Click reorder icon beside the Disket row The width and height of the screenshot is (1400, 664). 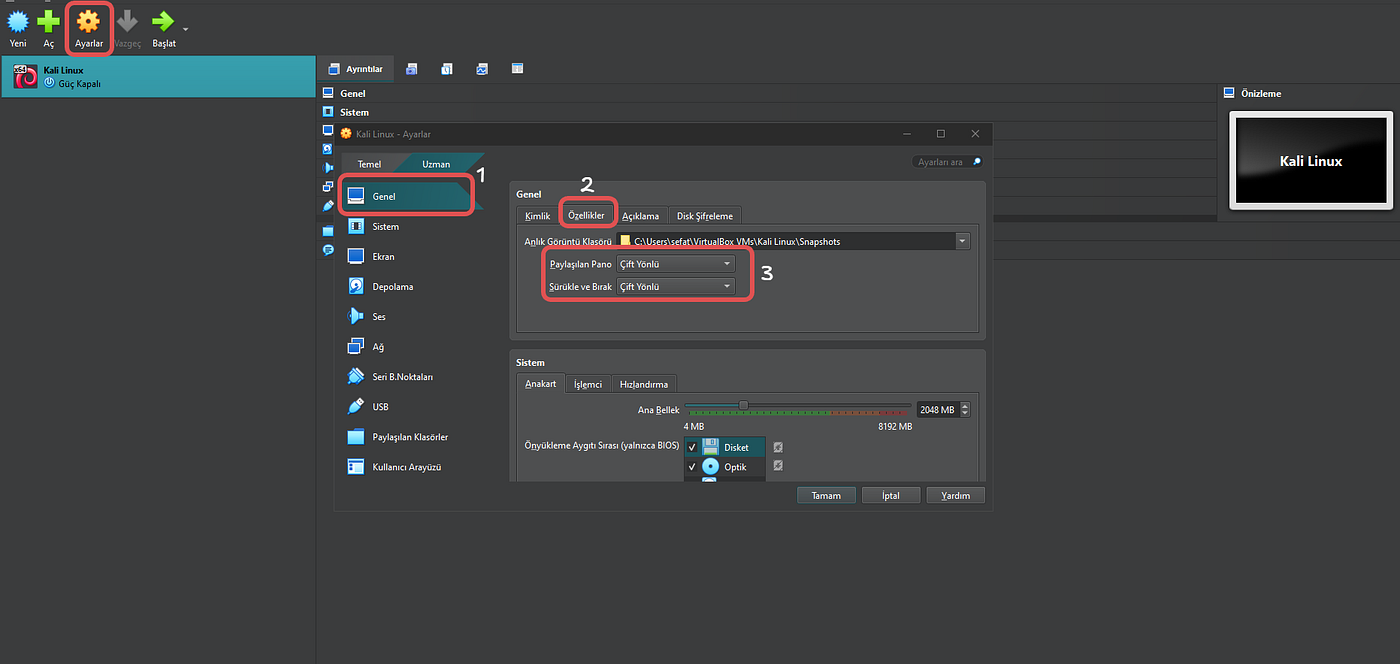(778, 447)
